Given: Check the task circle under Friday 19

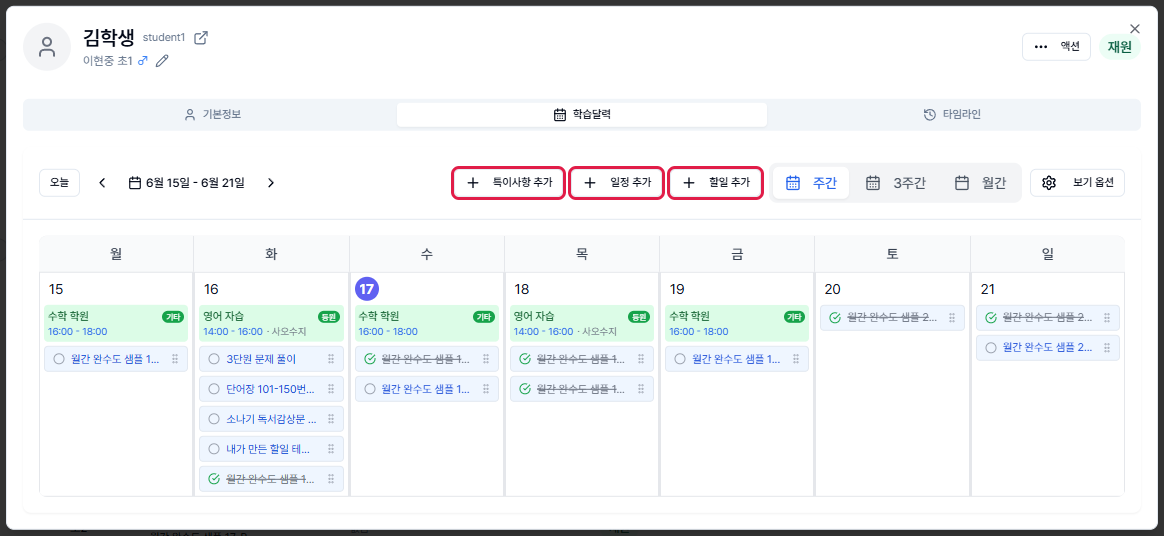Looking at the screenshot, I should [x=679, y=359].
